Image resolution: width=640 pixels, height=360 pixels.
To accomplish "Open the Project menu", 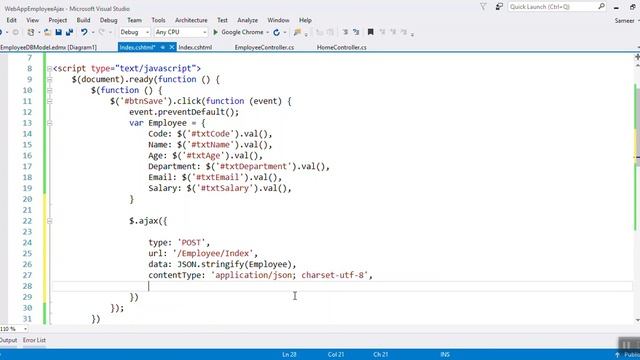I will (58, 20).
